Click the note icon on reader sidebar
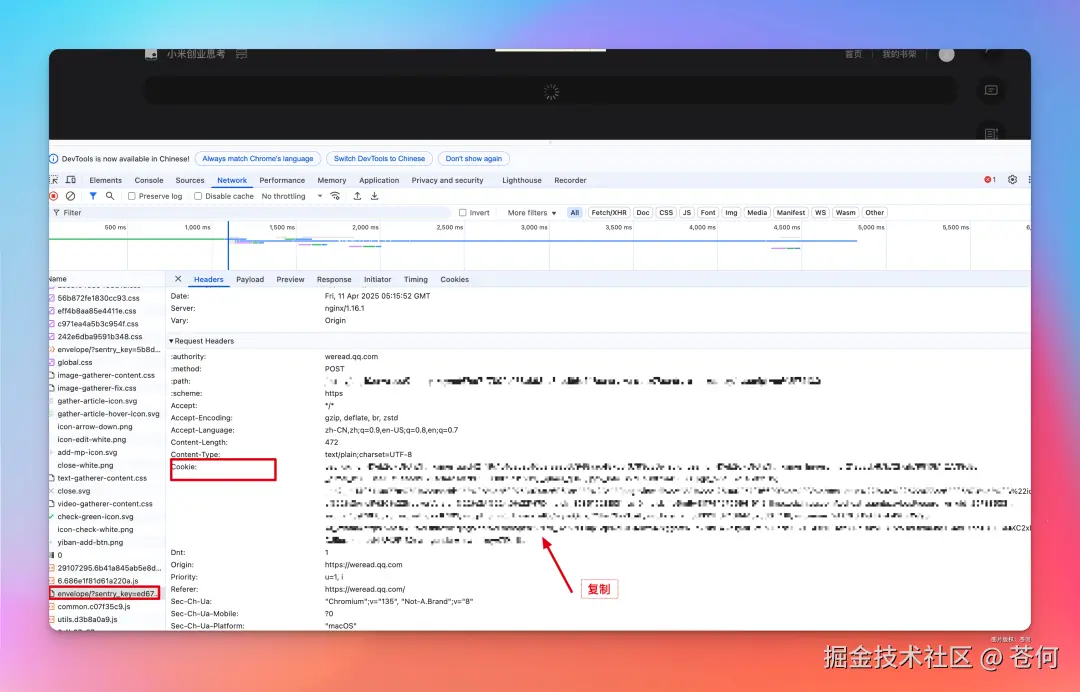The width and height of the screenshot is (1080, 692). [x=991, y=90]
